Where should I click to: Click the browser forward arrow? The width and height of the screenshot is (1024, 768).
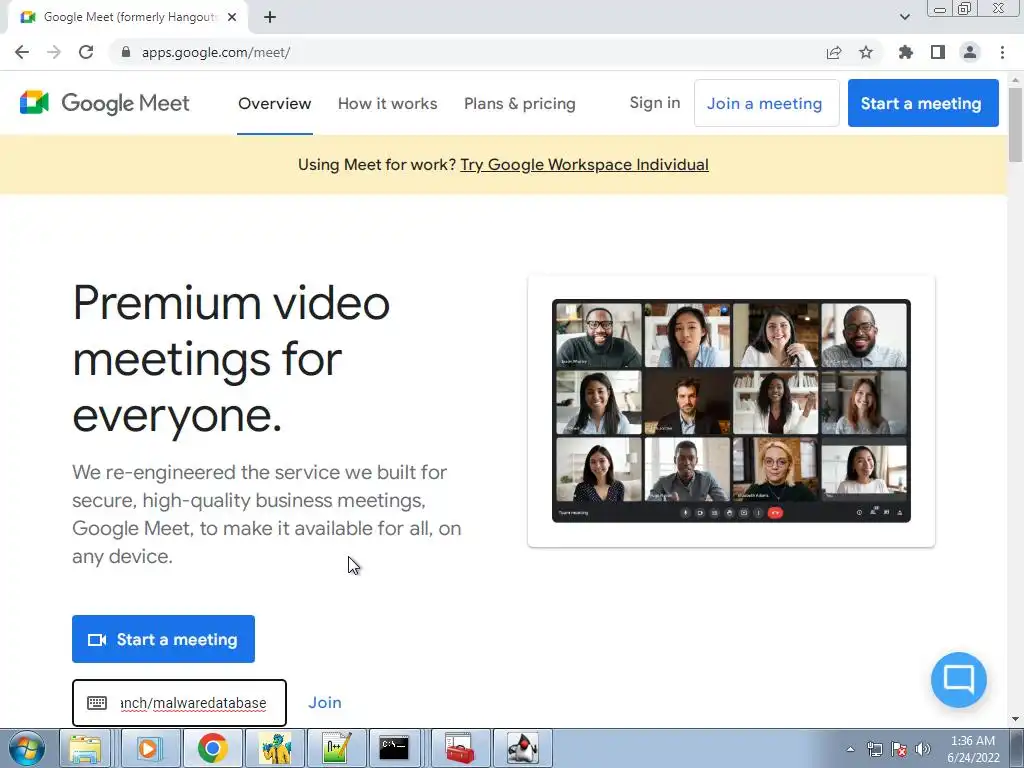(54, 52)
